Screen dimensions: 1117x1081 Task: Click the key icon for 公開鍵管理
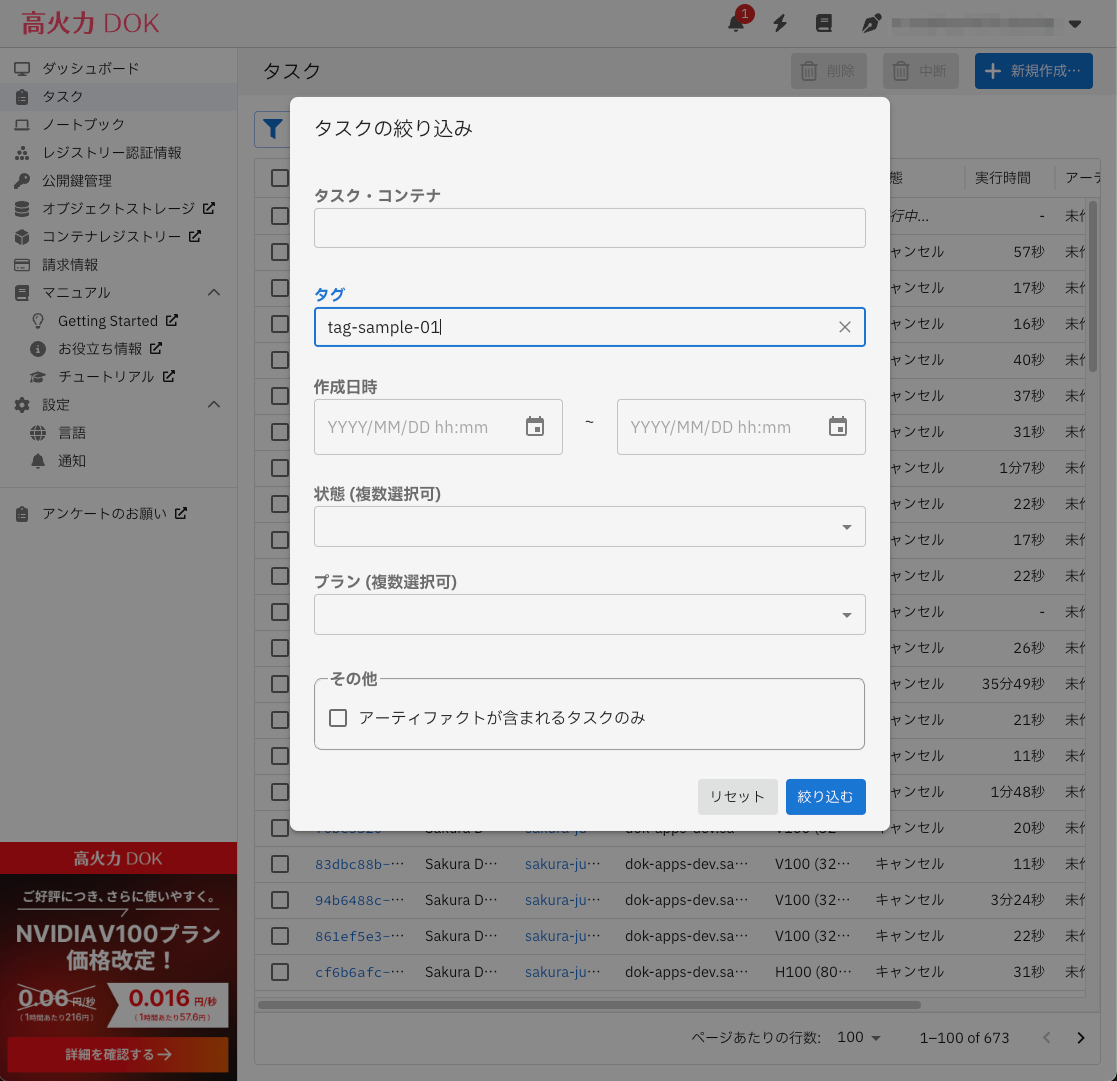22,181
